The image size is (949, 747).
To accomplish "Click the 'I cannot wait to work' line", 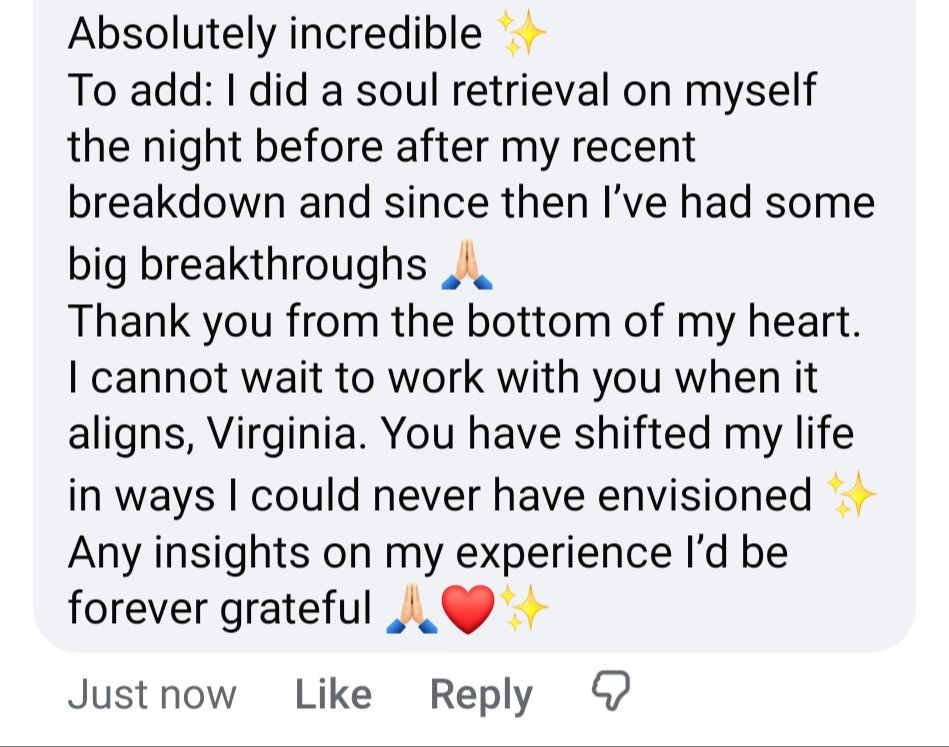I will (x=442, y=378).
